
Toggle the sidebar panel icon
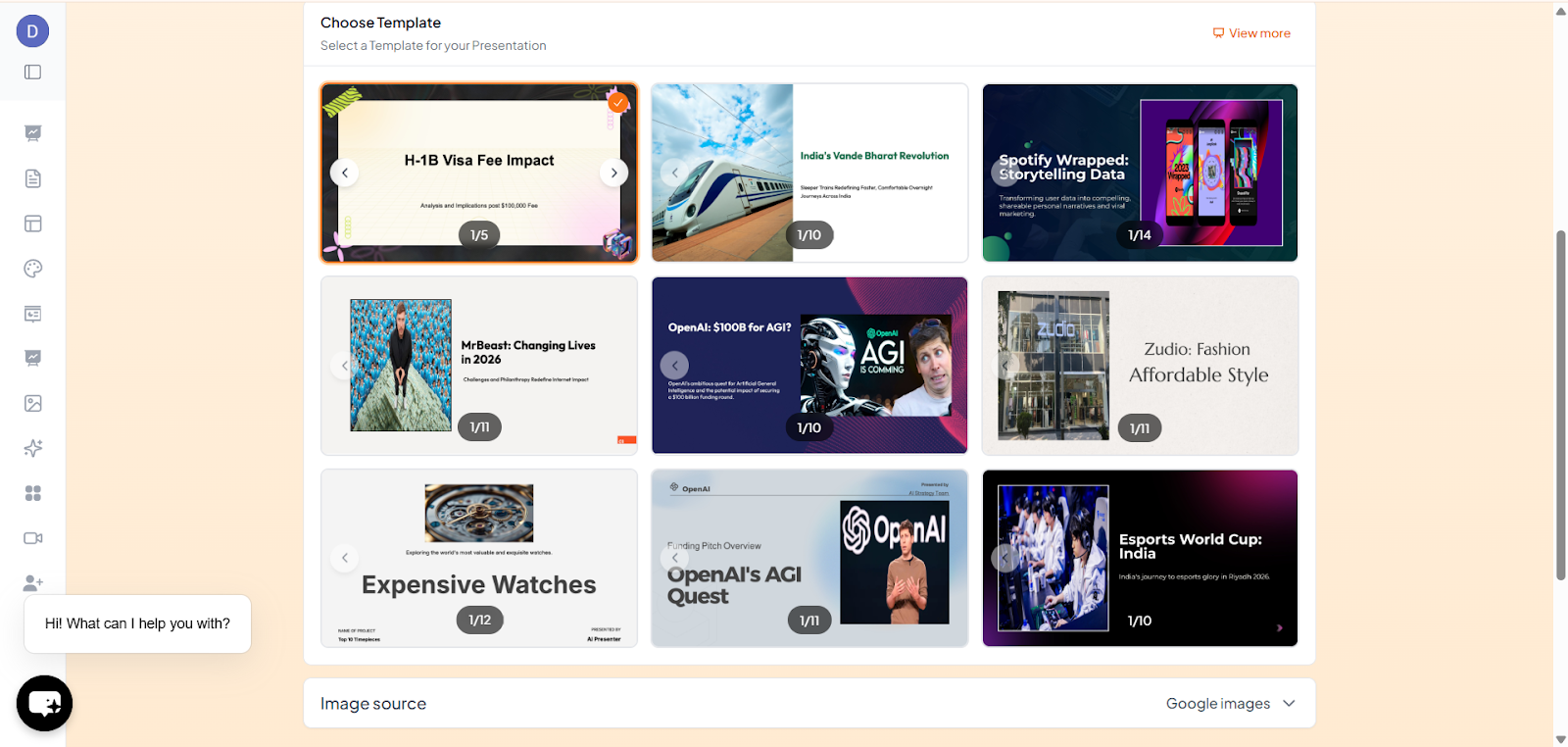coord(32,72)
